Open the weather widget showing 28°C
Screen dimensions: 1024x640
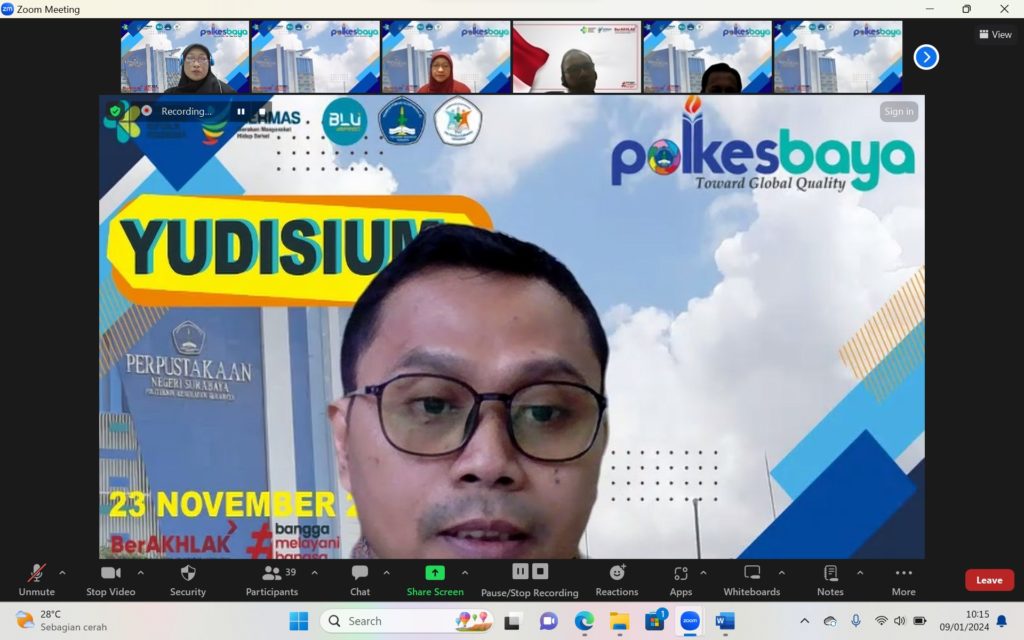(x=61, y=621)
